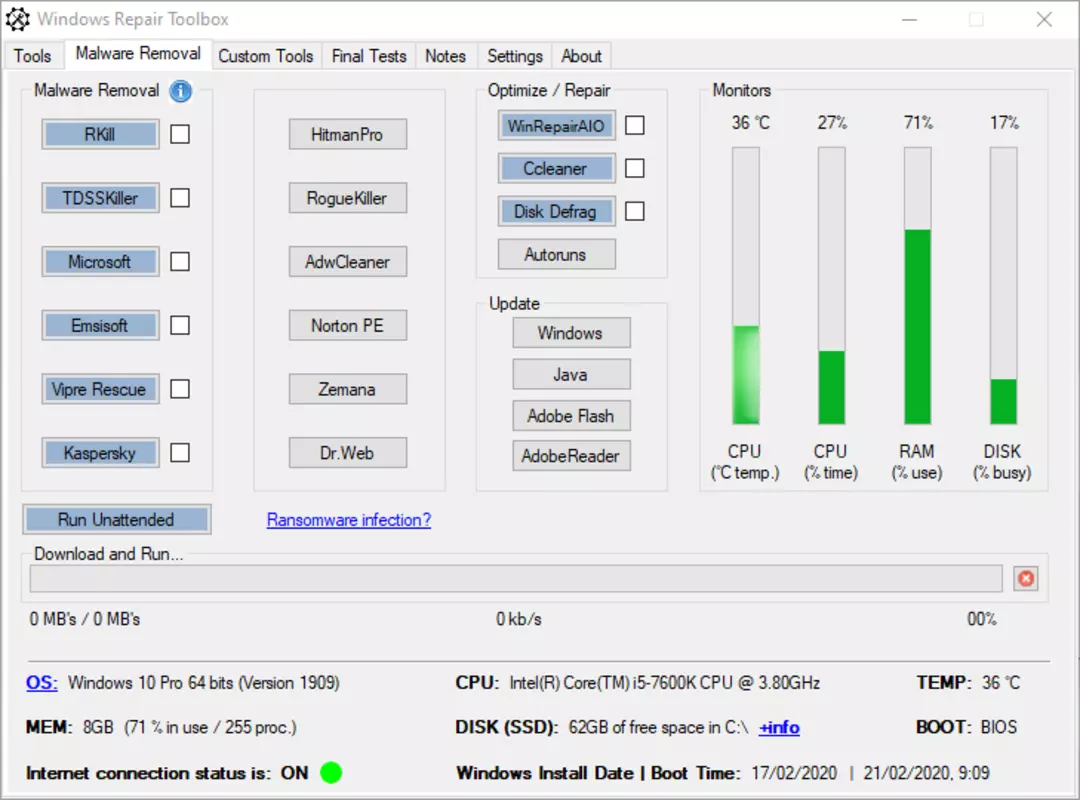Click the OS: link
The width and height of the screenshot is (1080, 800).
coord(42,682)
